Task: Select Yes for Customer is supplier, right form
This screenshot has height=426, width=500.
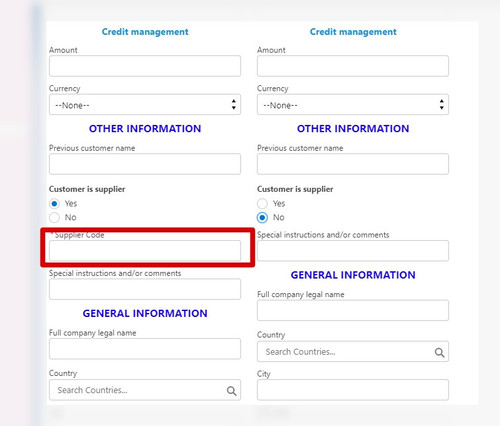Action: (x=262, y=203)
